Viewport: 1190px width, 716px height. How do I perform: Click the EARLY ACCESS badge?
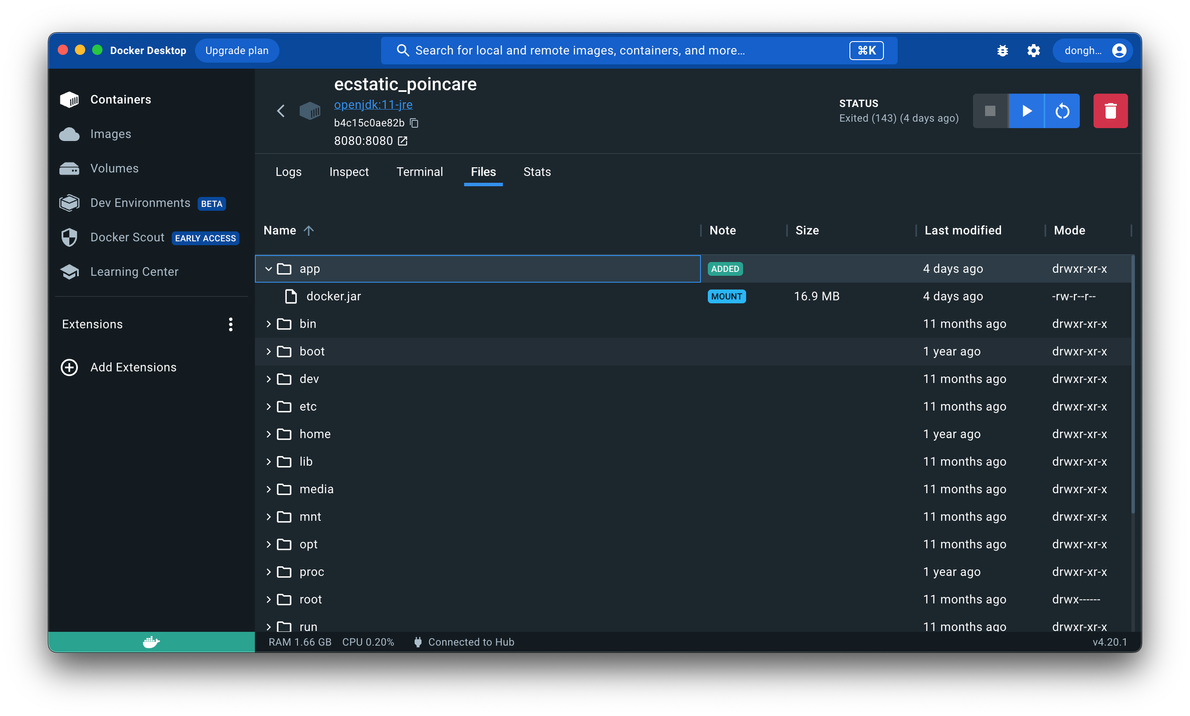pos(206,238)
